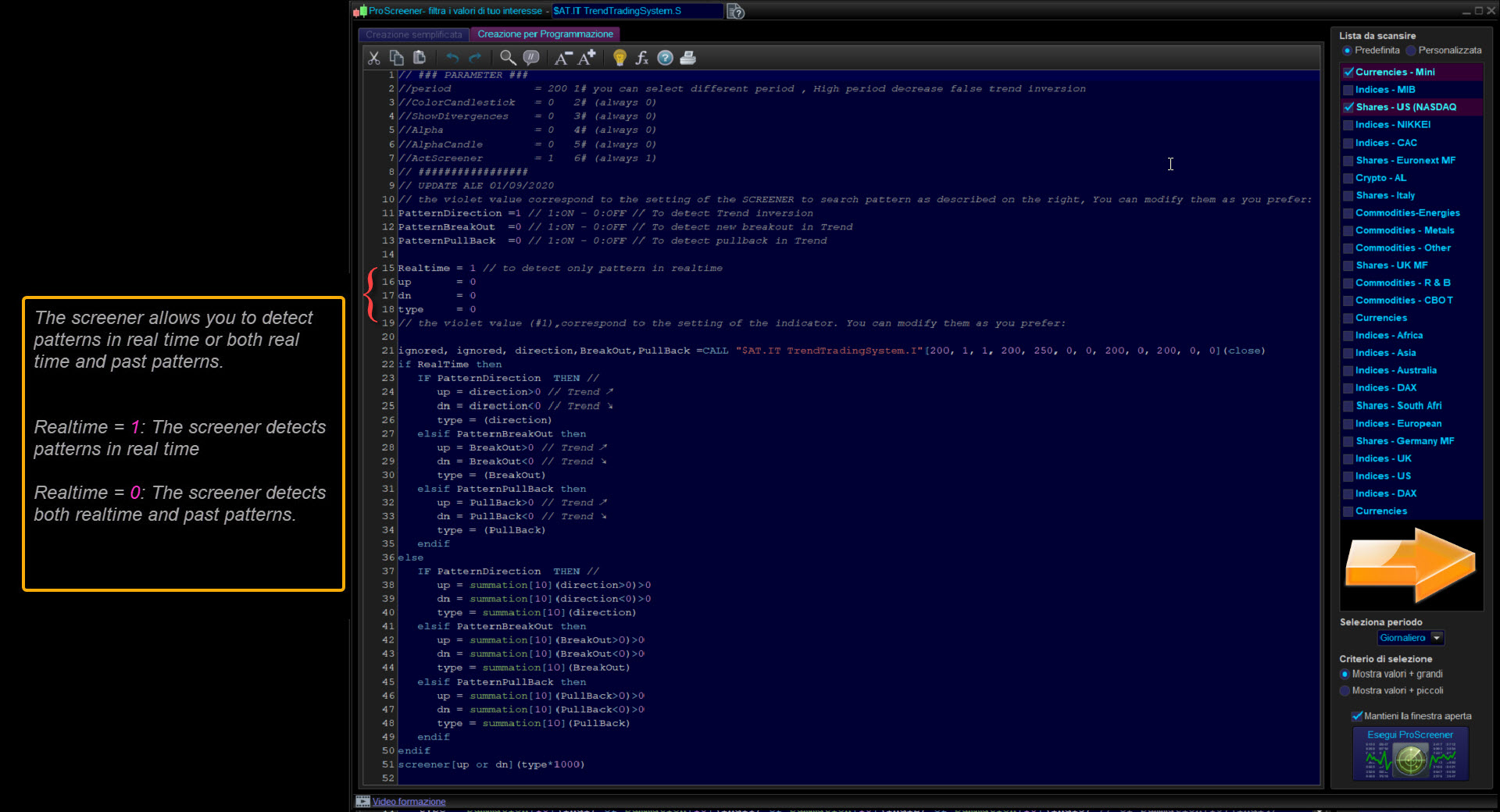Select the Predefinita radio button
1500x812 pixels.
coord(1347,51)
